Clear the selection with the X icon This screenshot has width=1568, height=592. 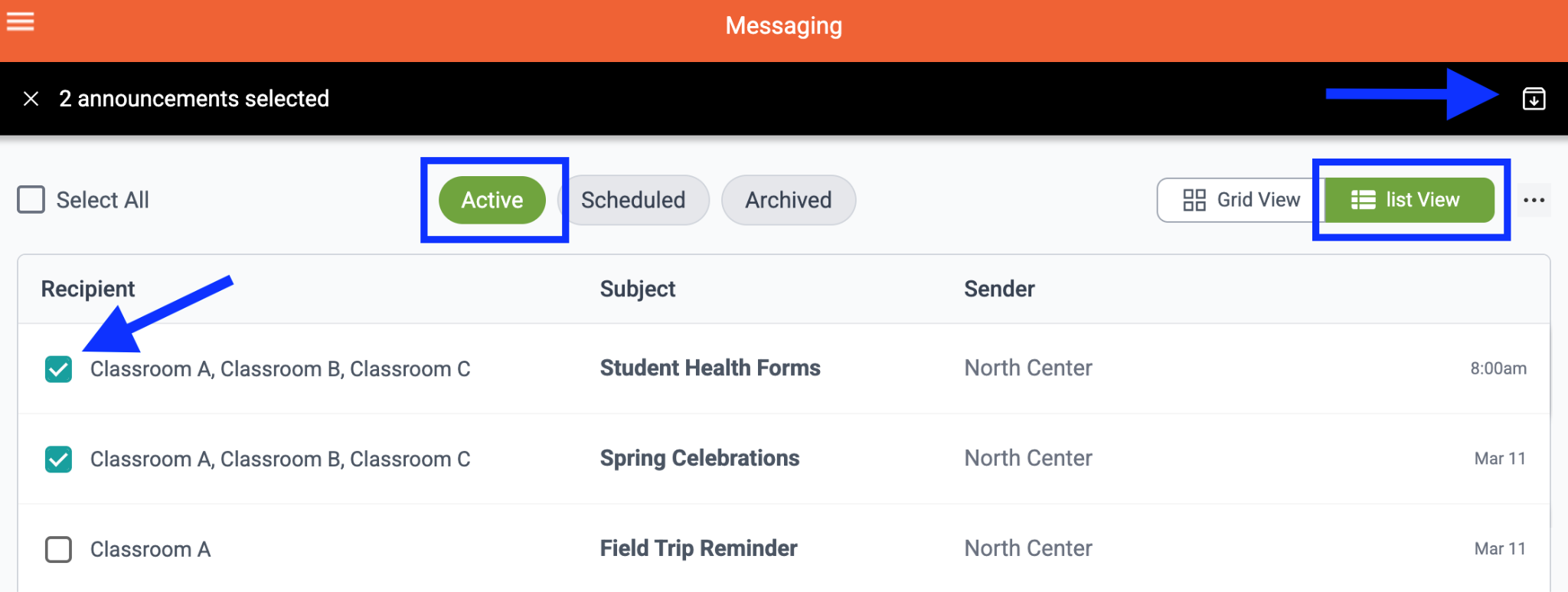click(x=31, y=99)
